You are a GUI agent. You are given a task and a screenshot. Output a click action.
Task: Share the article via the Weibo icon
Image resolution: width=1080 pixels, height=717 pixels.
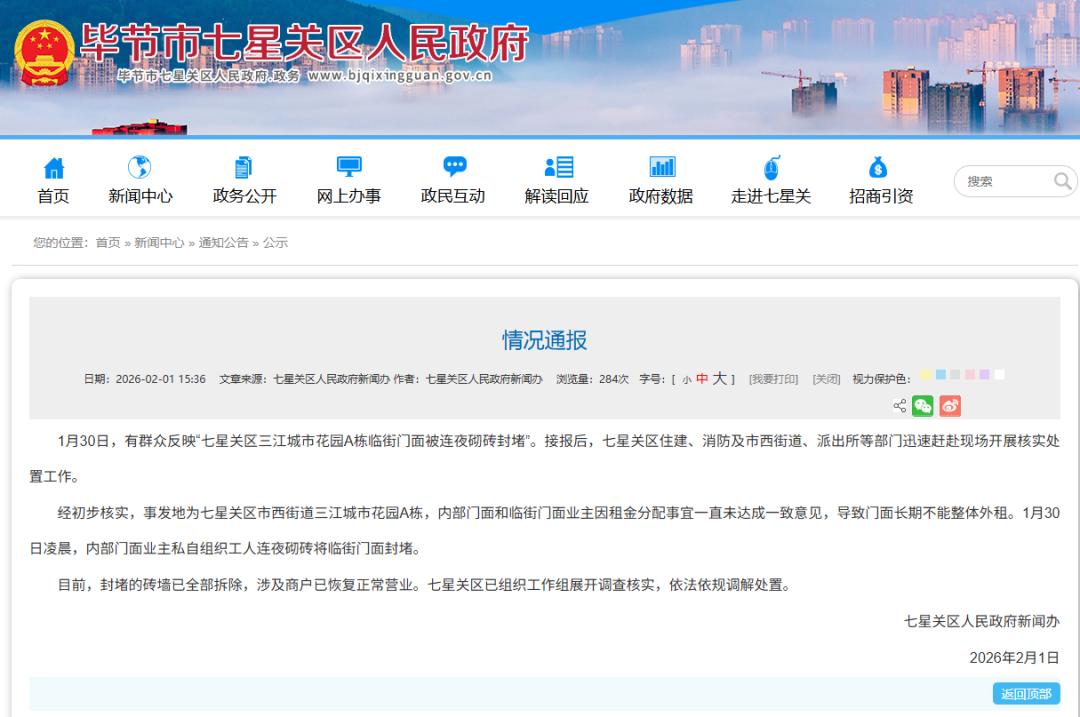tap(950, 406)
